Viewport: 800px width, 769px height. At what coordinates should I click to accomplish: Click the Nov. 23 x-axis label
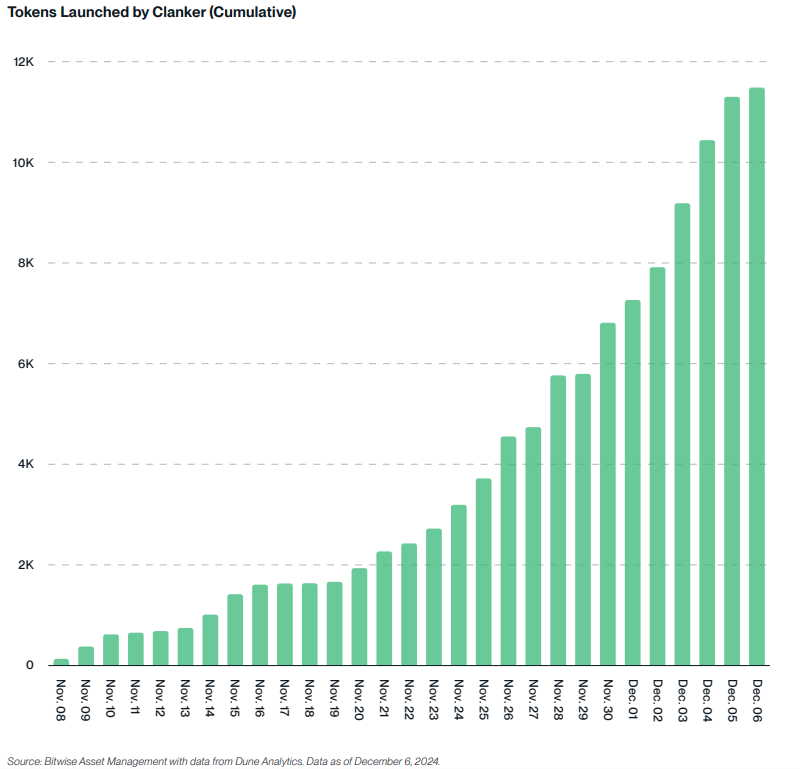(434, 700)
